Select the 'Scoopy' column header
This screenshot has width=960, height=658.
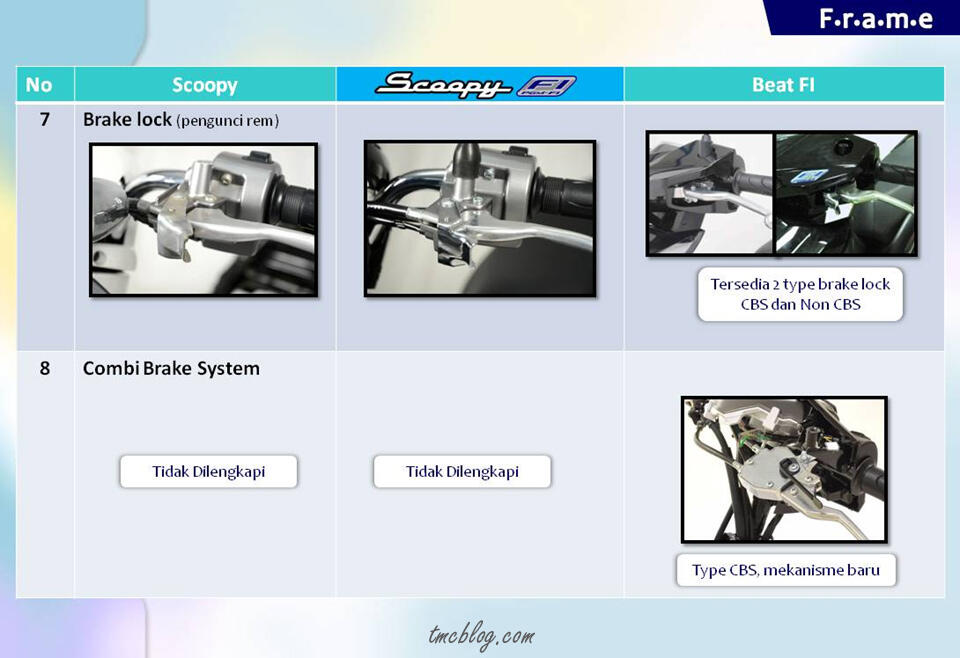pos(205,84)
